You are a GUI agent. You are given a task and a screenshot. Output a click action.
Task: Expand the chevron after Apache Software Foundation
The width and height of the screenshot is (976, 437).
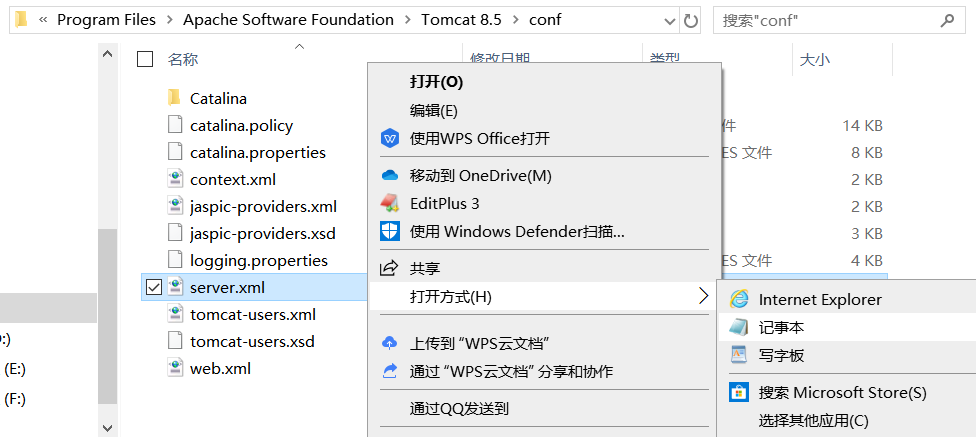[x=408, y=20]
